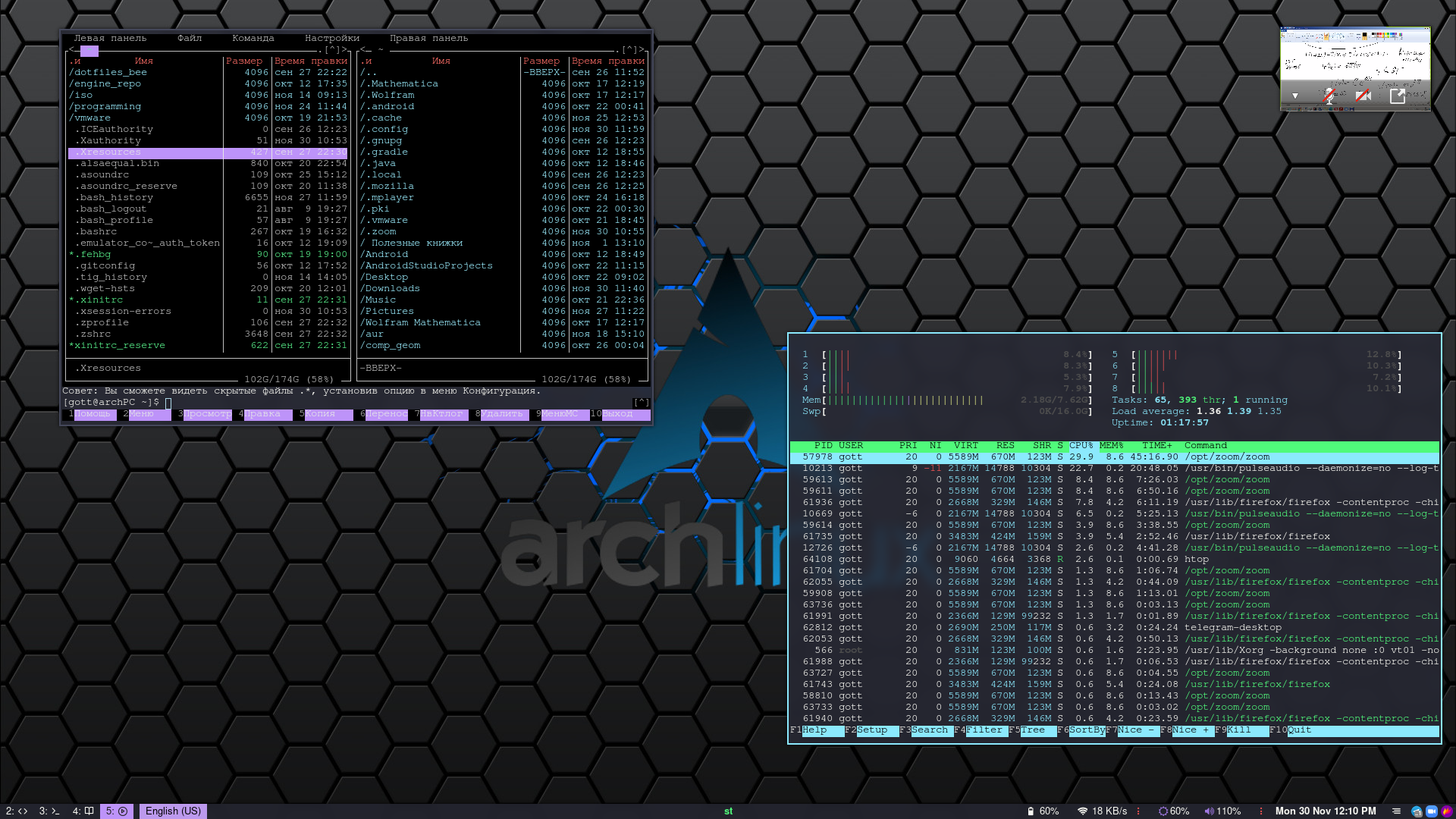Click Firefox tray icon
This screenshot has height=819, width=1456.
[1447, 811]
